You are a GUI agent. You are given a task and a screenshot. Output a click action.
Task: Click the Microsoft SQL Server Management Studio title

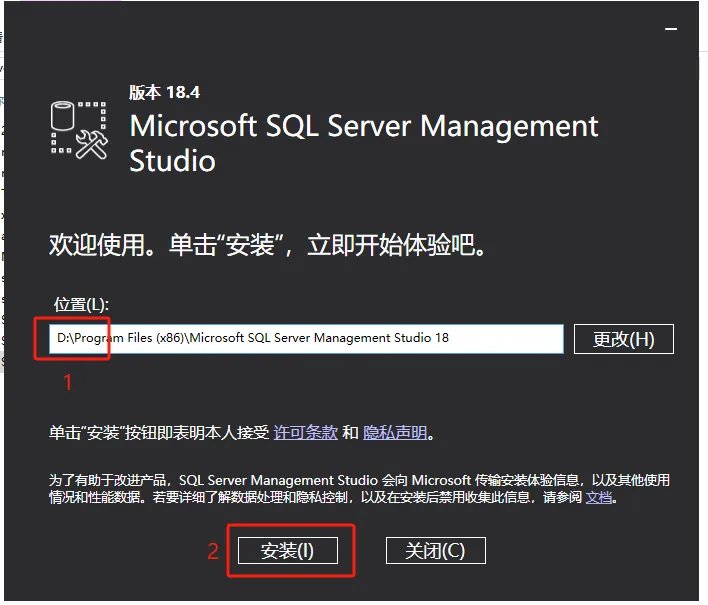(x=363, y=143)
